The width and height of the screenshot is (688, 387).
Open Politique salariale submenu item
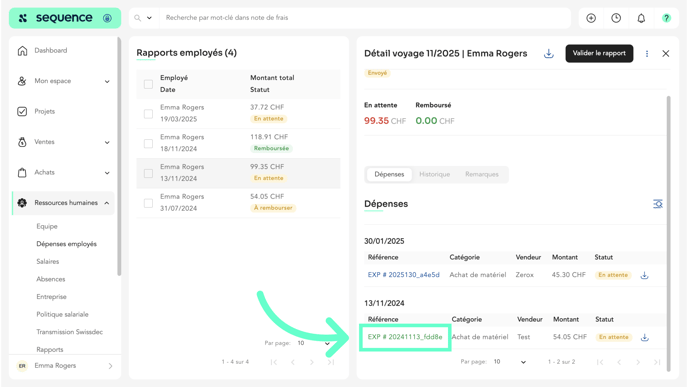(62, 314)
